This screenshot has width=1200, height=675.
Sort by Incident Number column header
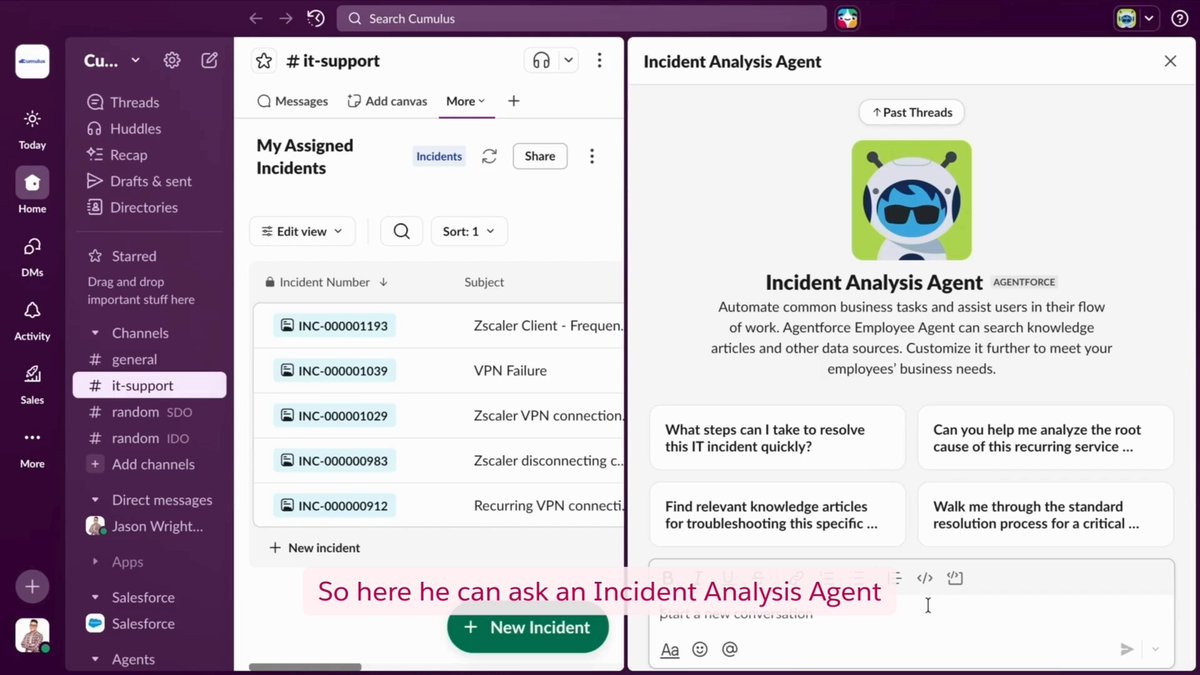coord(326,282)
